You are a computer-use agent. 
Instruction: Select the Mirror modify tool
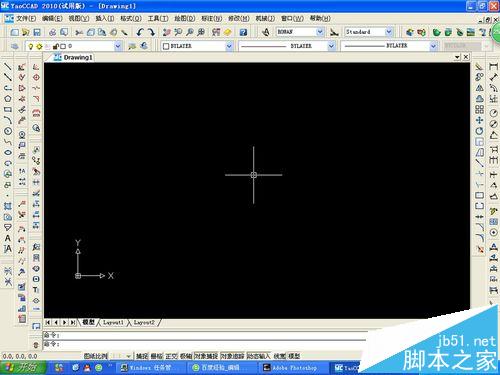[x=479, y=88]
